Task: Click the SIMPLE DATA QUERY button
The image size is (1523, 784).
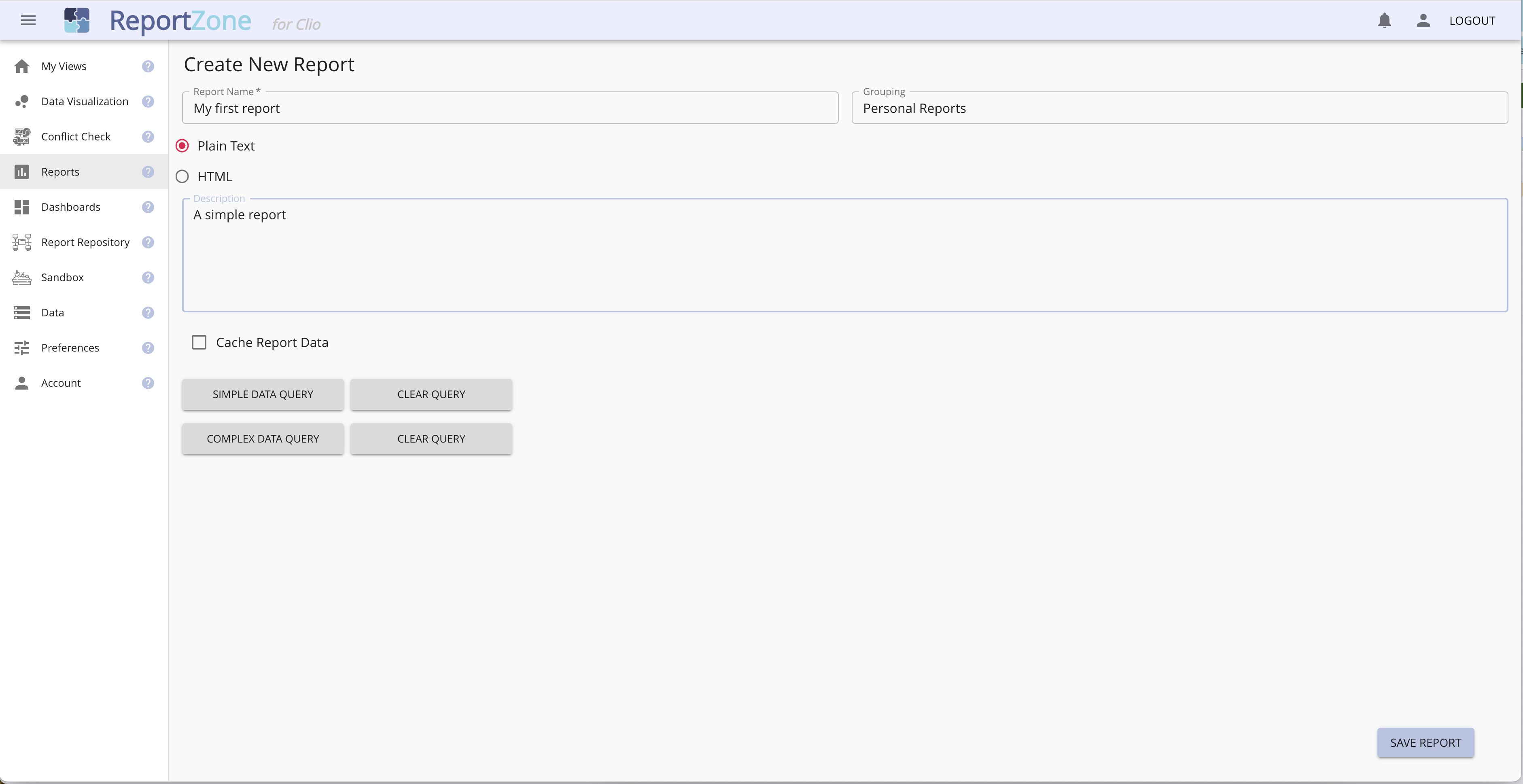Action: pos(263,394)
